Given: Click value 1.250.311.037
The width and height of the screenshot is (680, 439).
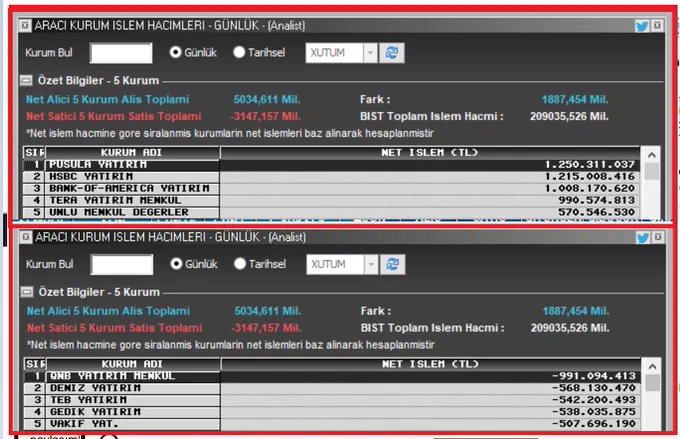Looking at the screenshot, I should click(x=590, y=165).
